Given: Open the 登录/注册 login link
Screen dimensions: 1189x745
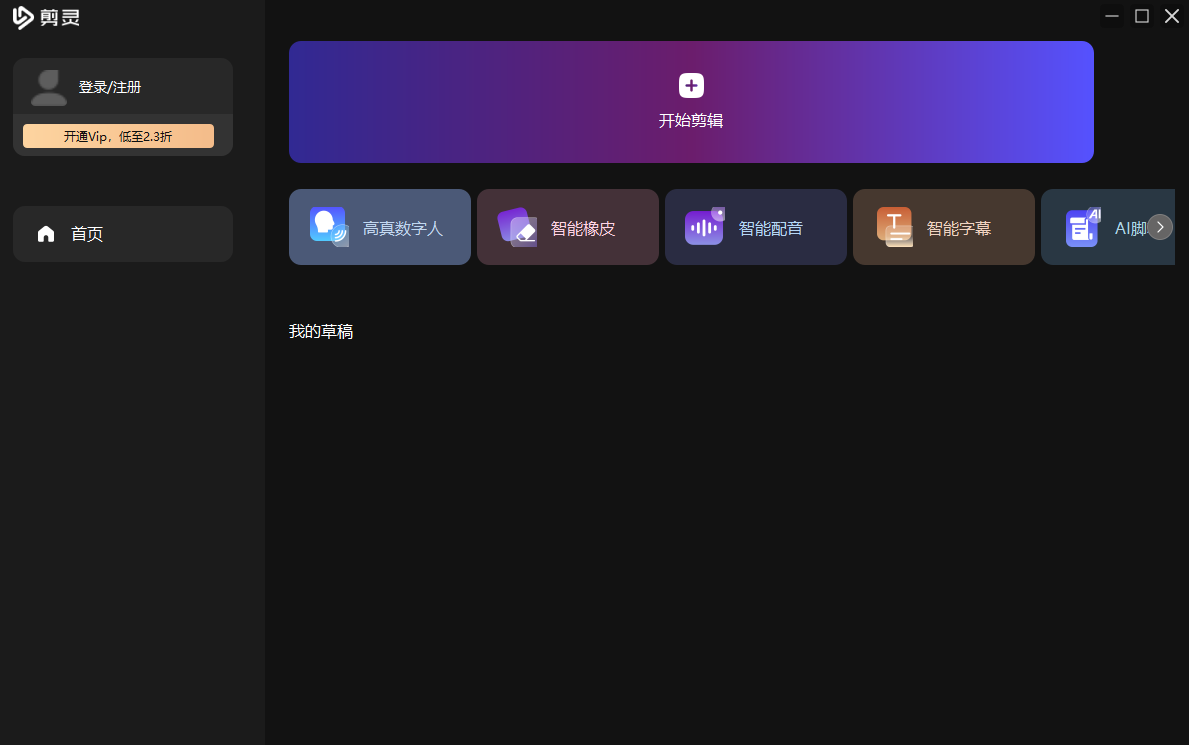Looking at the screenshot, I should tap(110, 87).
